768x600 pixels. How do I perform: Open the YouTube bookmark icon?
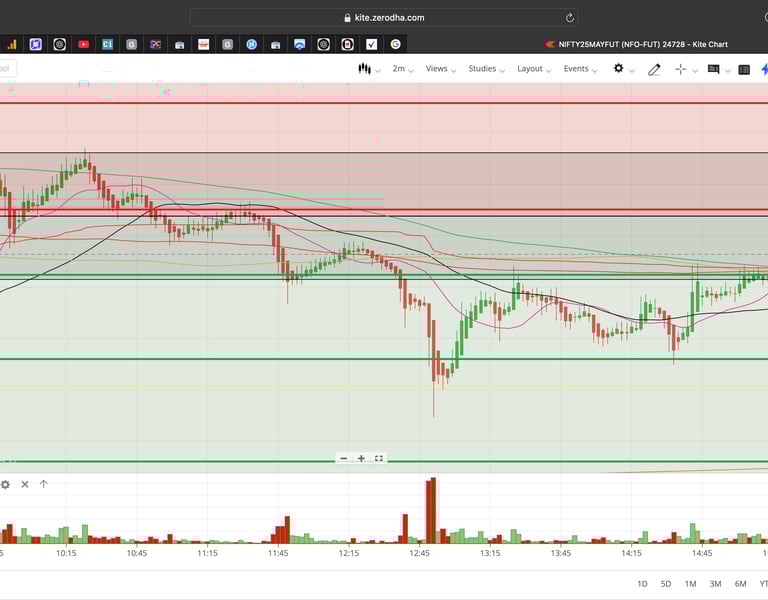[83, 45]
